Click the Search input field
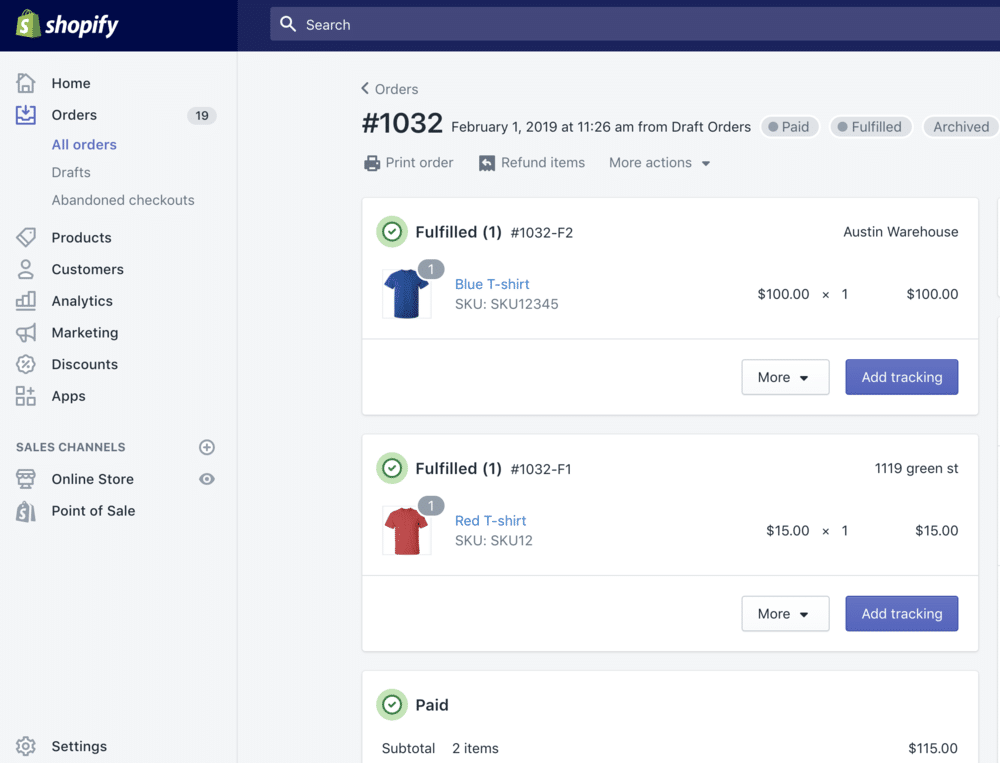Viewport: 1000px width, 763px height. click(x=630, y=25)
